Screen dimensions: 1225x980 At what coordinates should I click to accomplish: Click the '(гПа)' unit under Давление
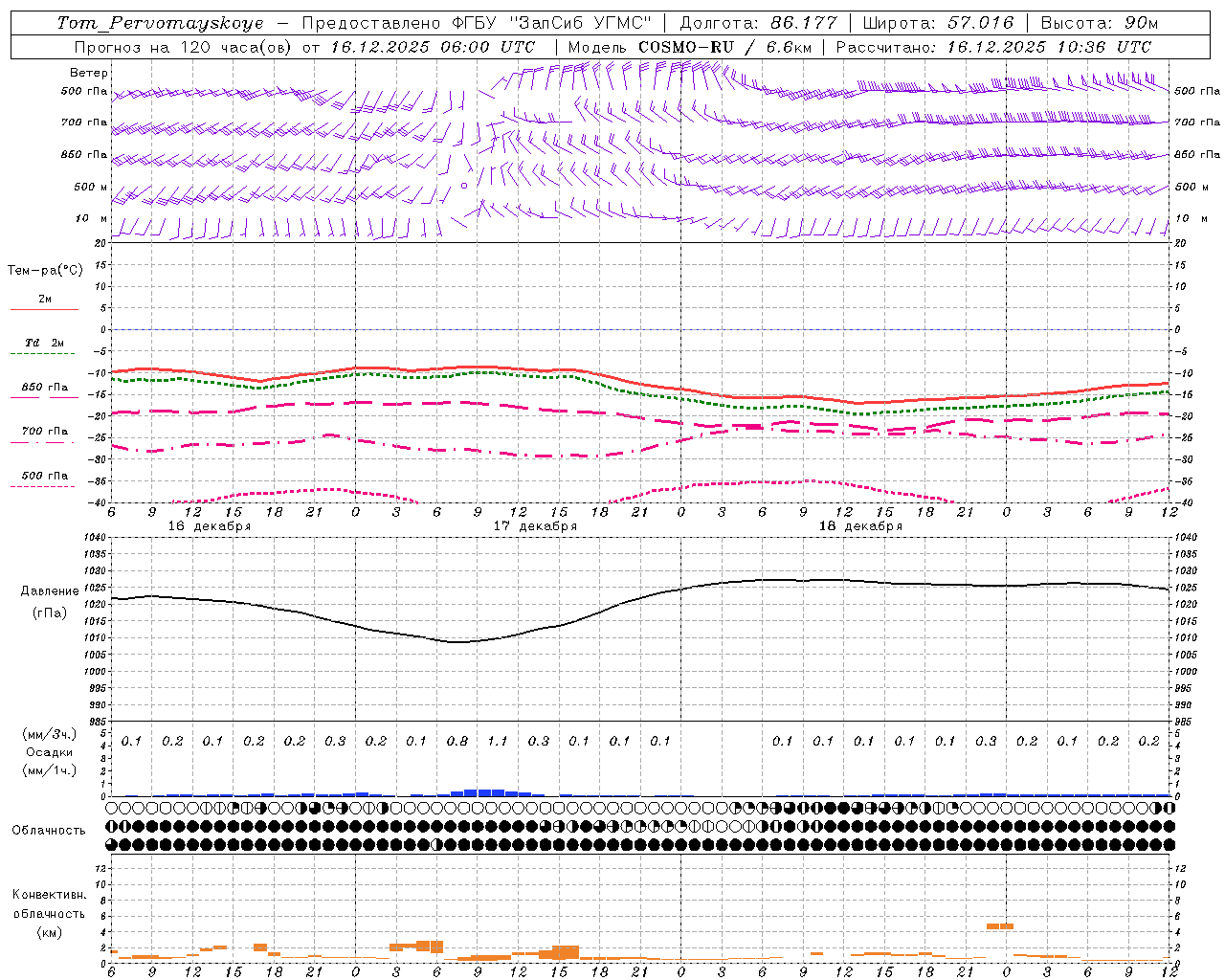click(50, 612)
